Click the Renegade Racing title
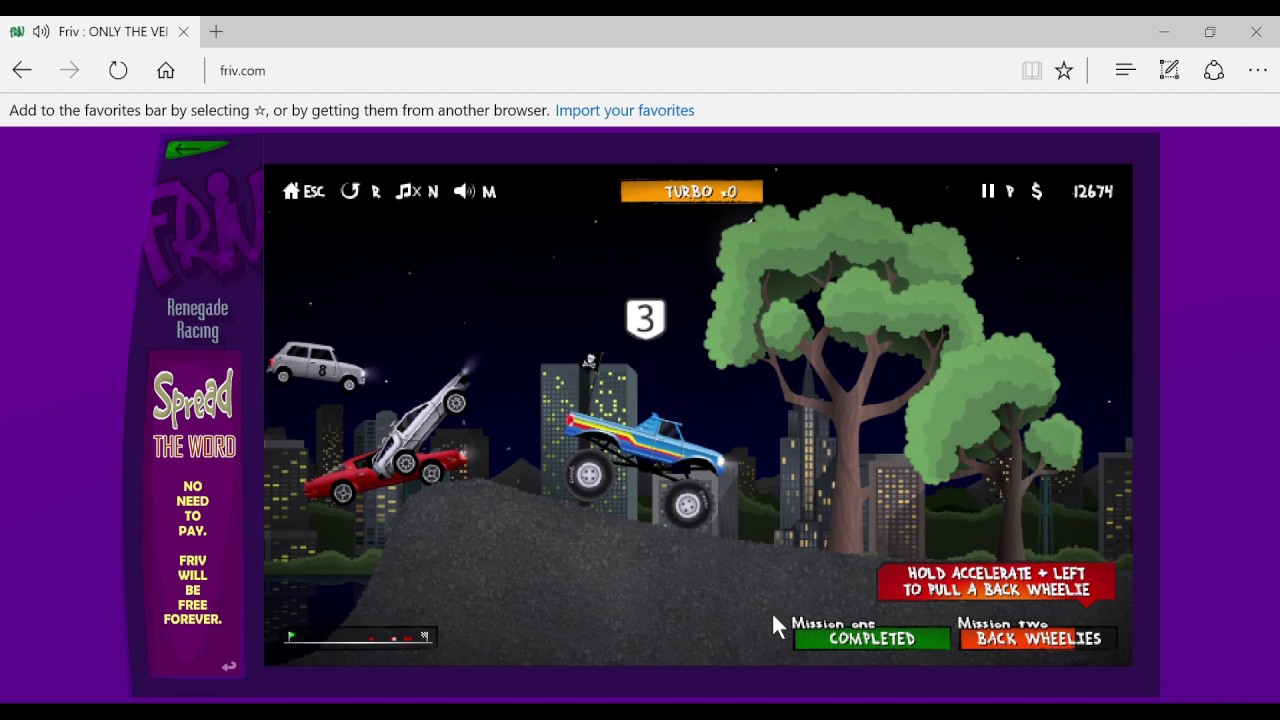This screenshot has width=1280, height=720. coord(197,320)
